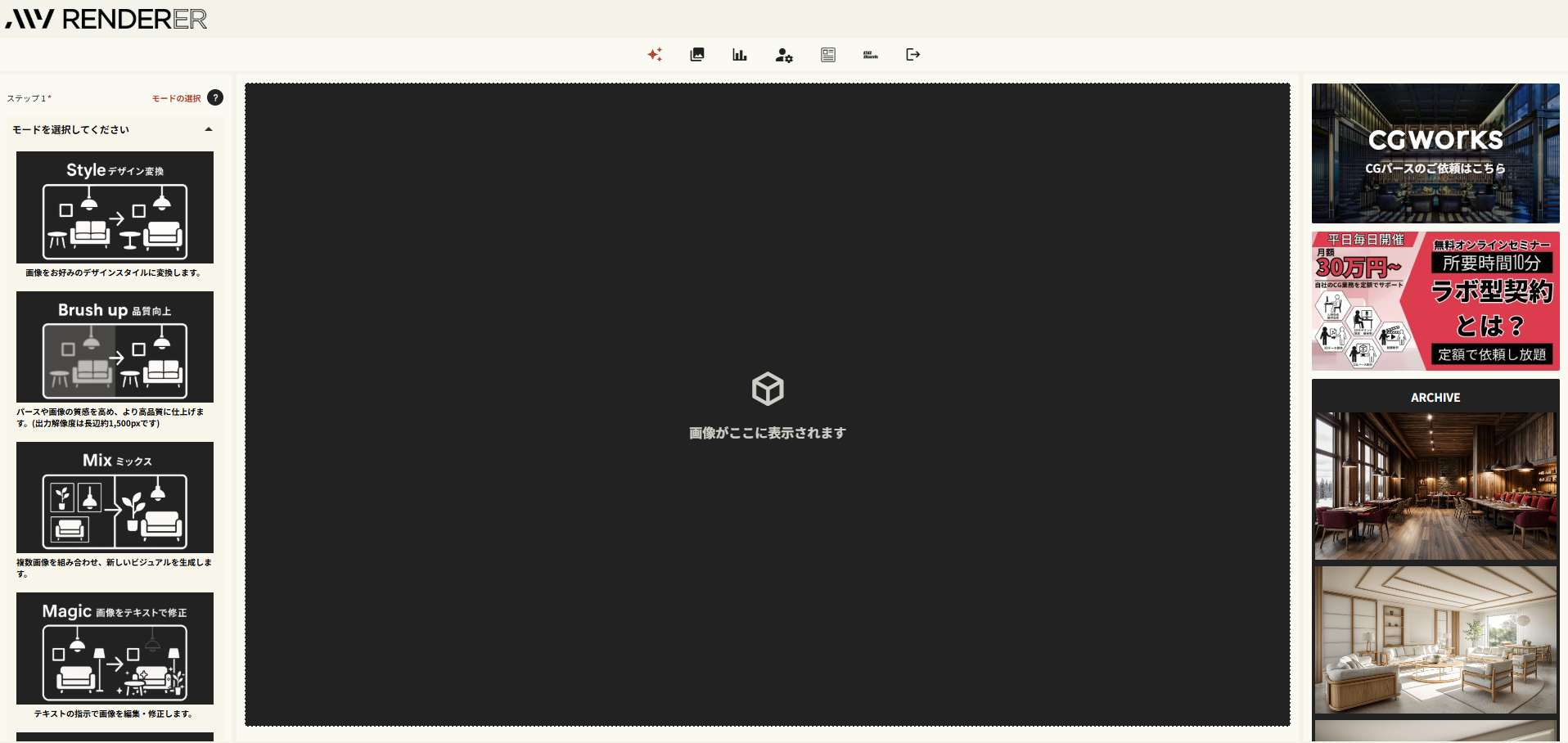The height and width of the screenshot is (743, 1568).
Task: Open the ラボ型契約 seminar banner
Action: tap(1435, 301)
